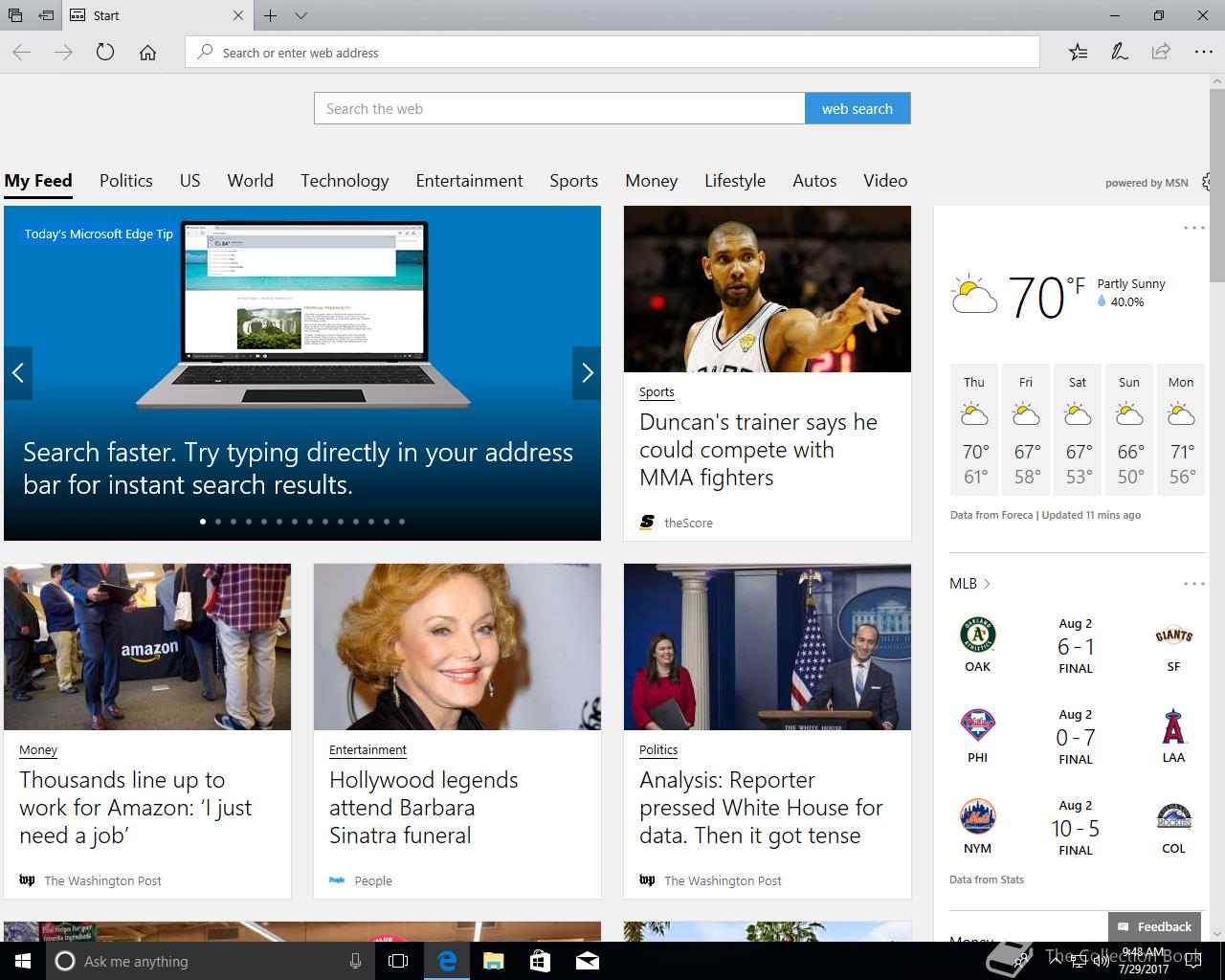This screenshot has width=1225, height=980.
Task: Click the Feedback button
Action: click(x=1154, y=926)
